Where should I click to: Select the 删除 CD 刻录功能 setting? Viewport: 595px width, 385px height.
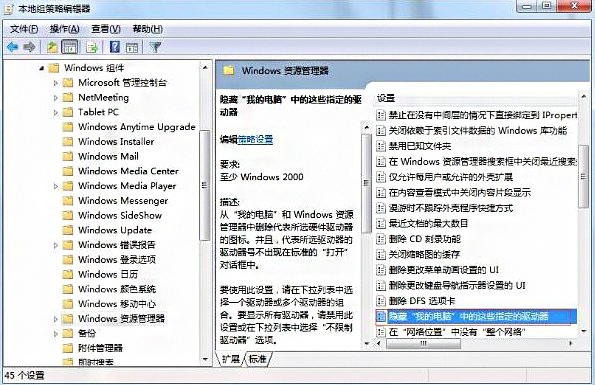[x=425, y=239]
